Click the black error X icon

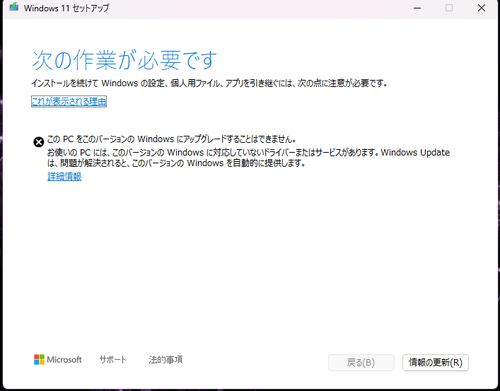[39, 142]
